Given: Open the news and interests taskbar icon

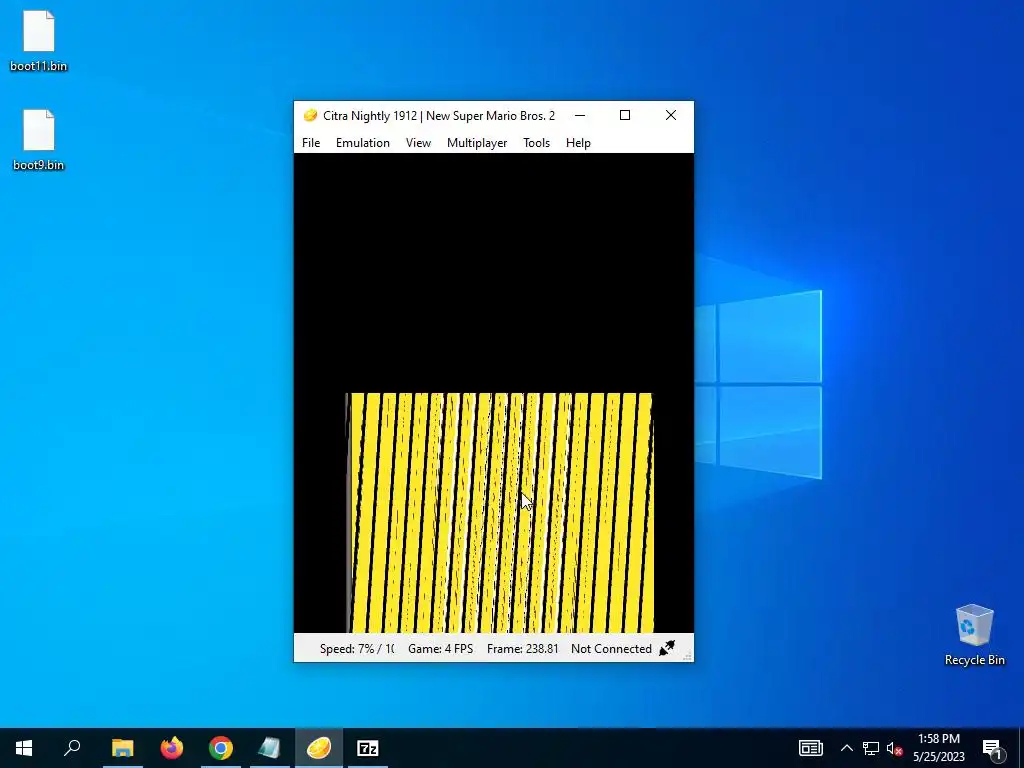Looking at the screenshot, I should click(x=810, y=748).
